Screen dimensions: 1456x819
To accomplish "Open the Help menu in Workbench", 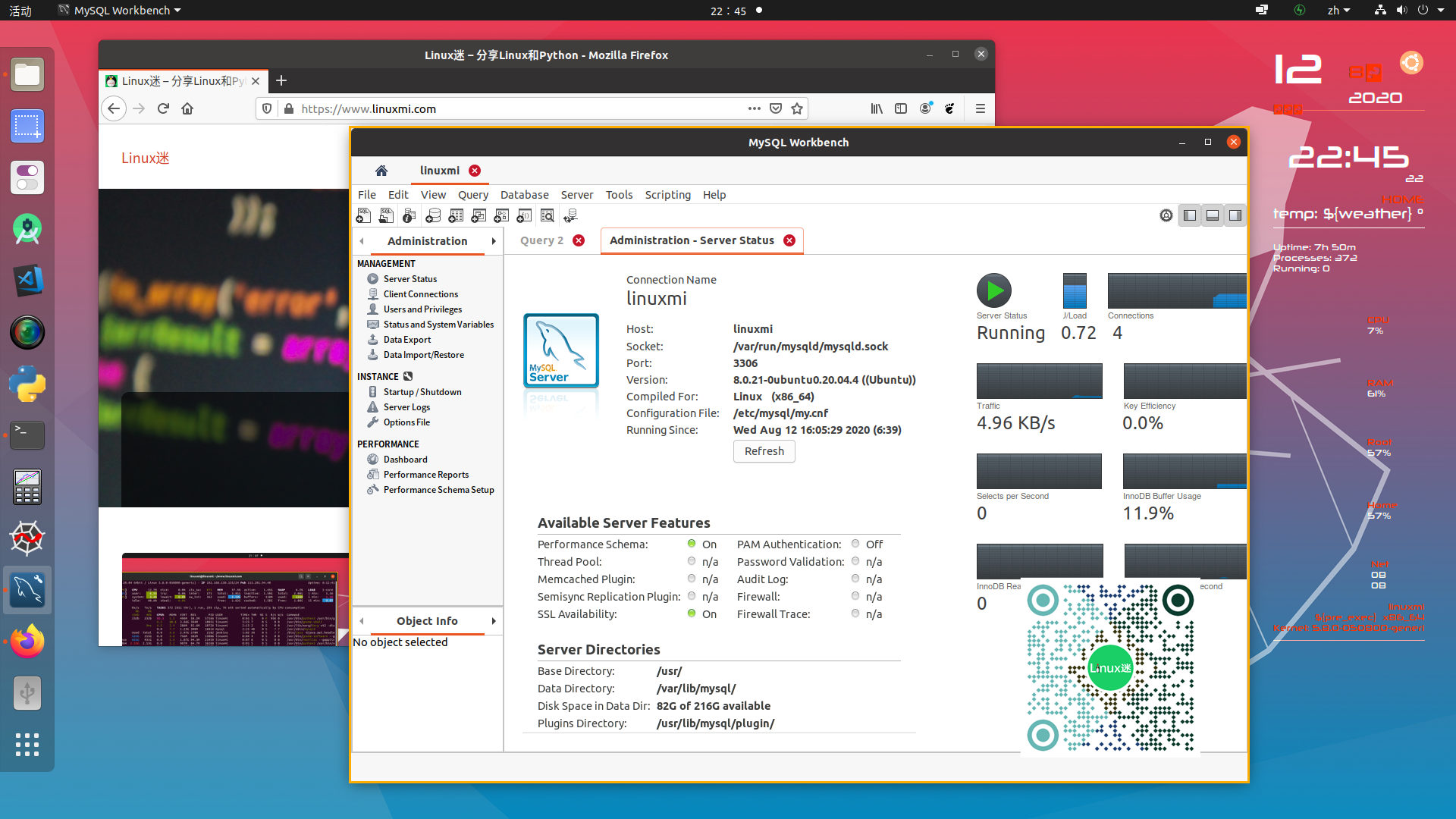I will [714, 195].
